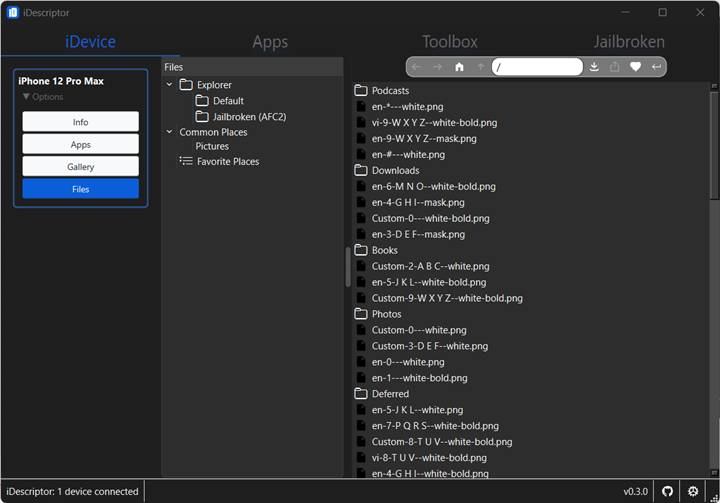Select Pictures under Common Places
720x503 pixels.
(212, 146)
